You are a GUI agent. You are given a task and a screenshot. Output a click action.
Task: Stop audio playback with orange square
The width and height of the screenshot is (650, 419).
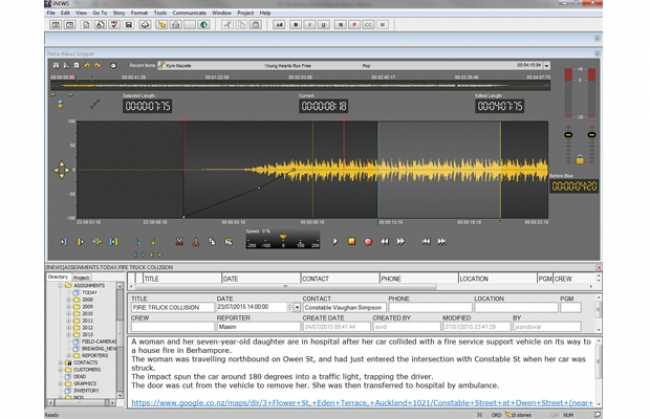pos(351,242)
